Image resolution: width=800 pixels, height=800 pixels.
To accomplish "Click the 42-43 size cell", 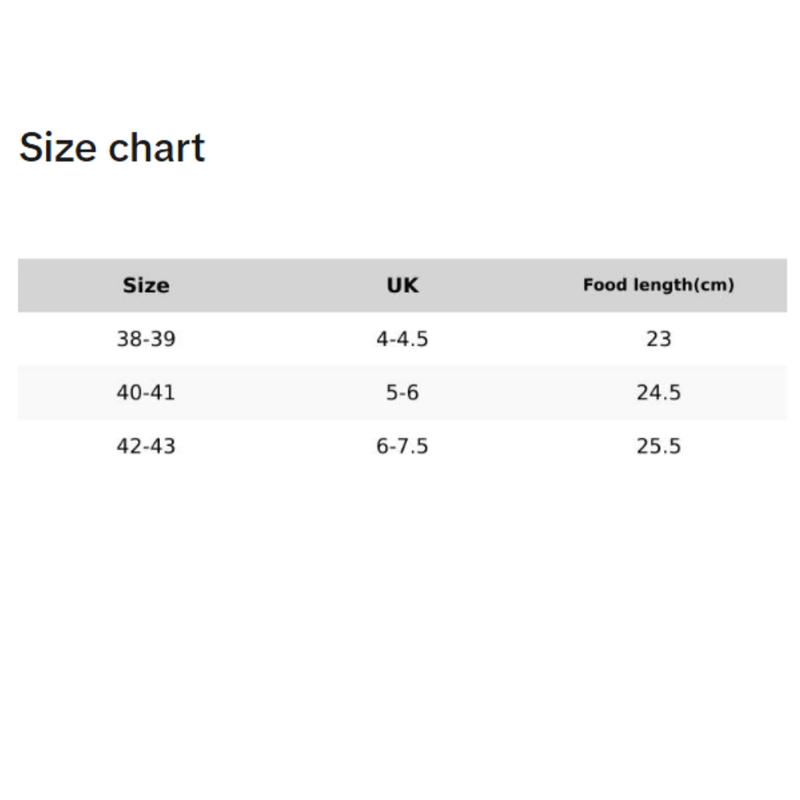I will point(146,446).
